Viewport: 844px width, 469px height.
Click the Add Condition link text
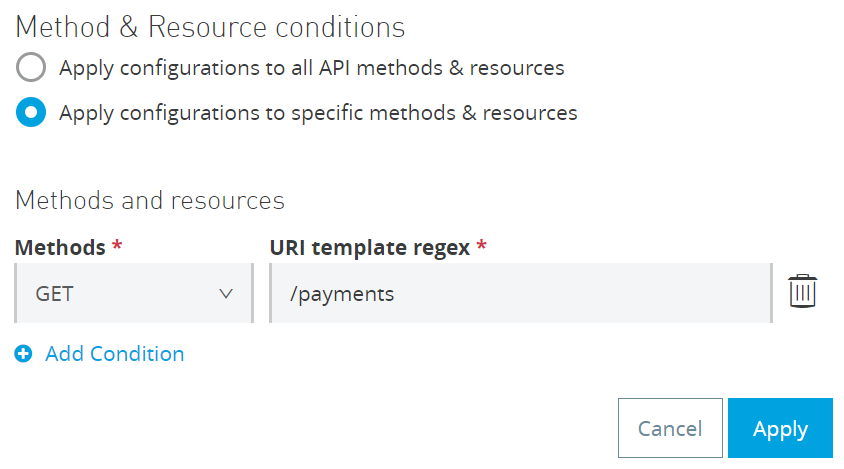[115, 354]
